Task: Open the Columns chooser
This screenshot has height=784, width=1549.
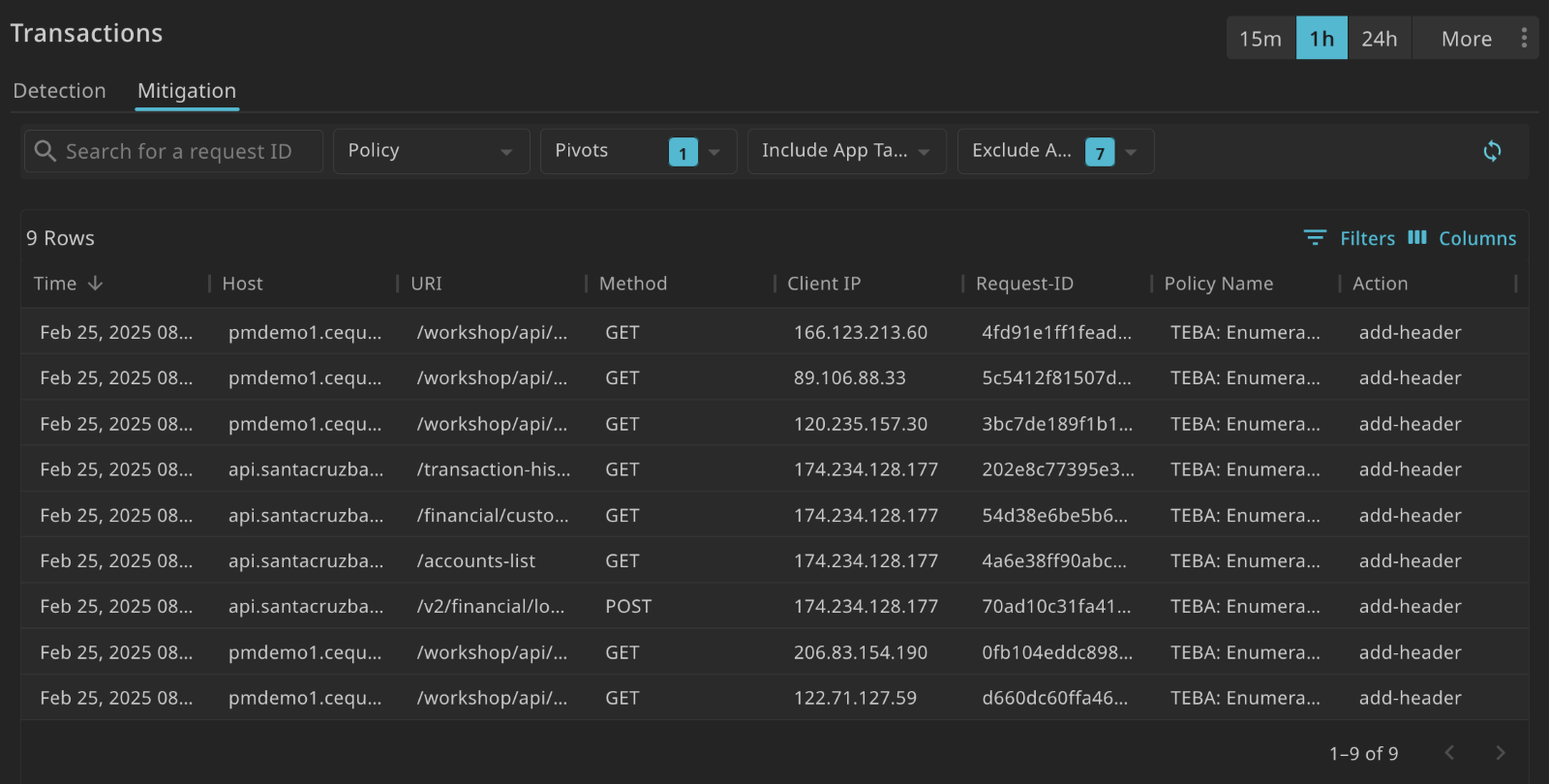Action: click(x=1462, y=238)
